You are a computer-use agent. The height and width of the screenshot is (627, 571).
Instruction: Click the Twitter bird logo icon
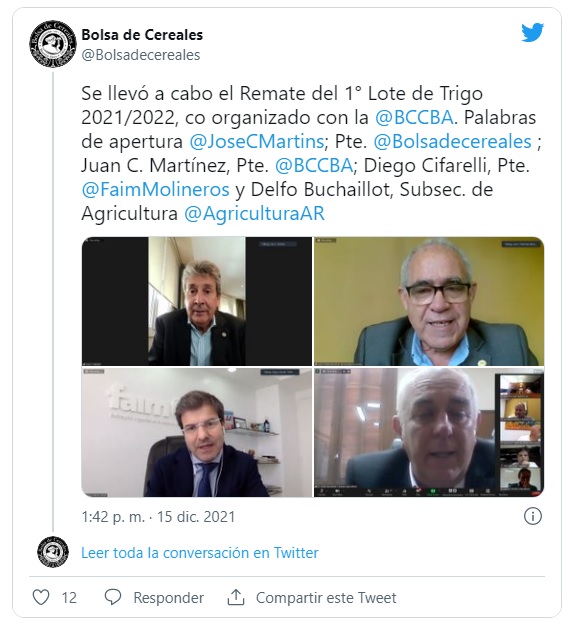(532, 32)
